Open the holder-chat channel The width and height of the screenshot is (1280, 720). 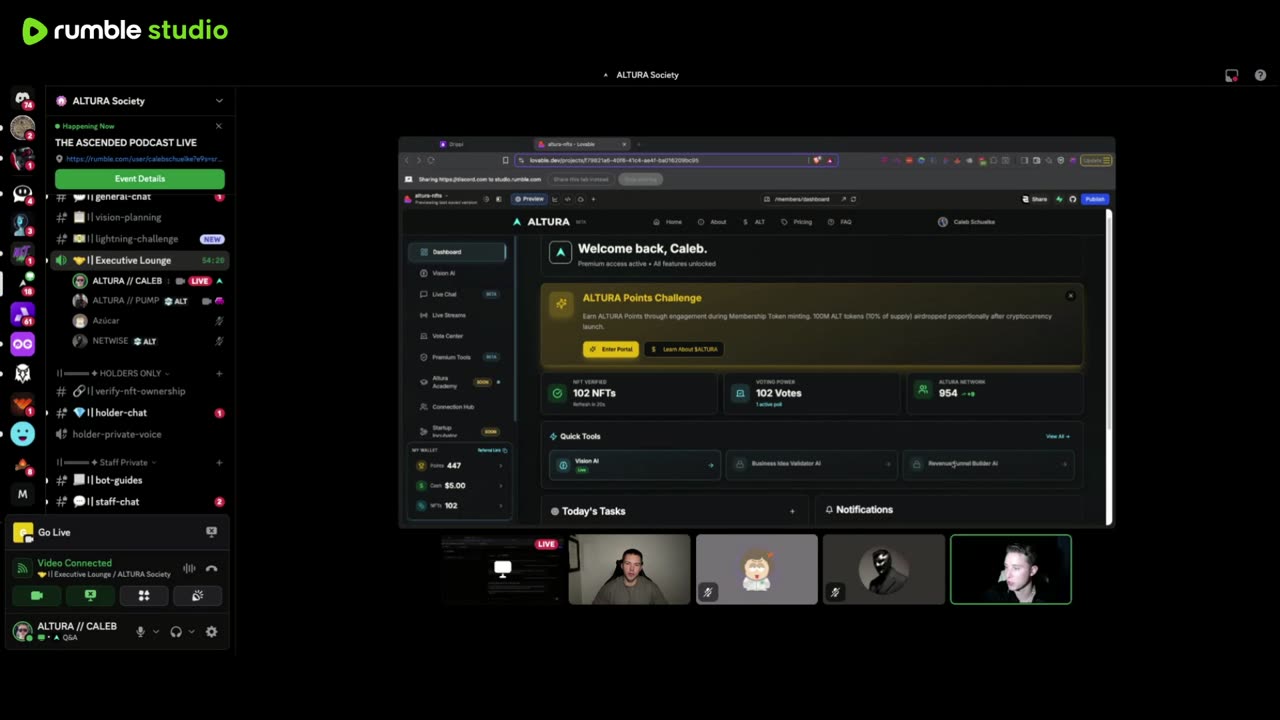pyautogui.click(x=140, y=413)
